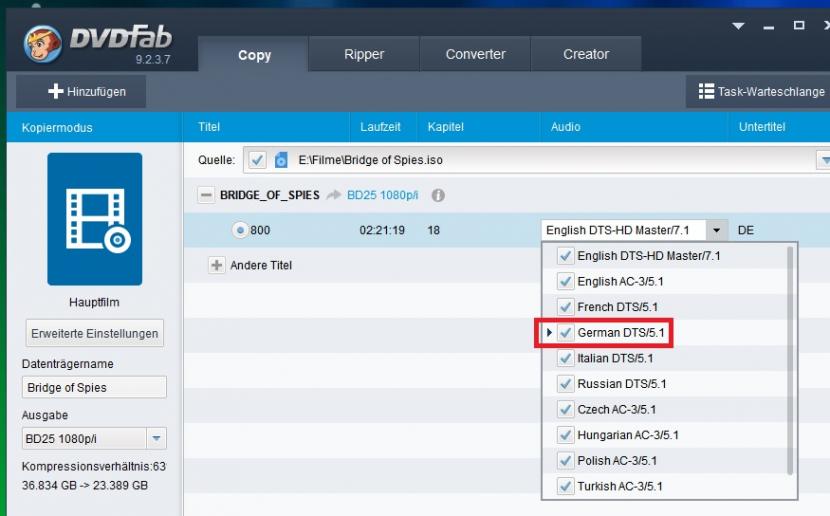Click the audio list scrollbar
The image size is (830, 516).
790,361
